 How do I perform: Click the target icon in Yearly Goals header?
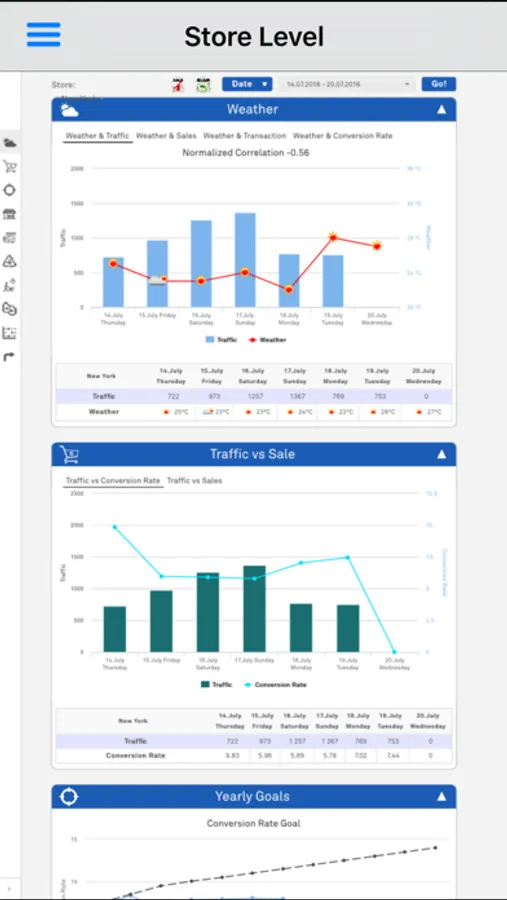(69, 797)
